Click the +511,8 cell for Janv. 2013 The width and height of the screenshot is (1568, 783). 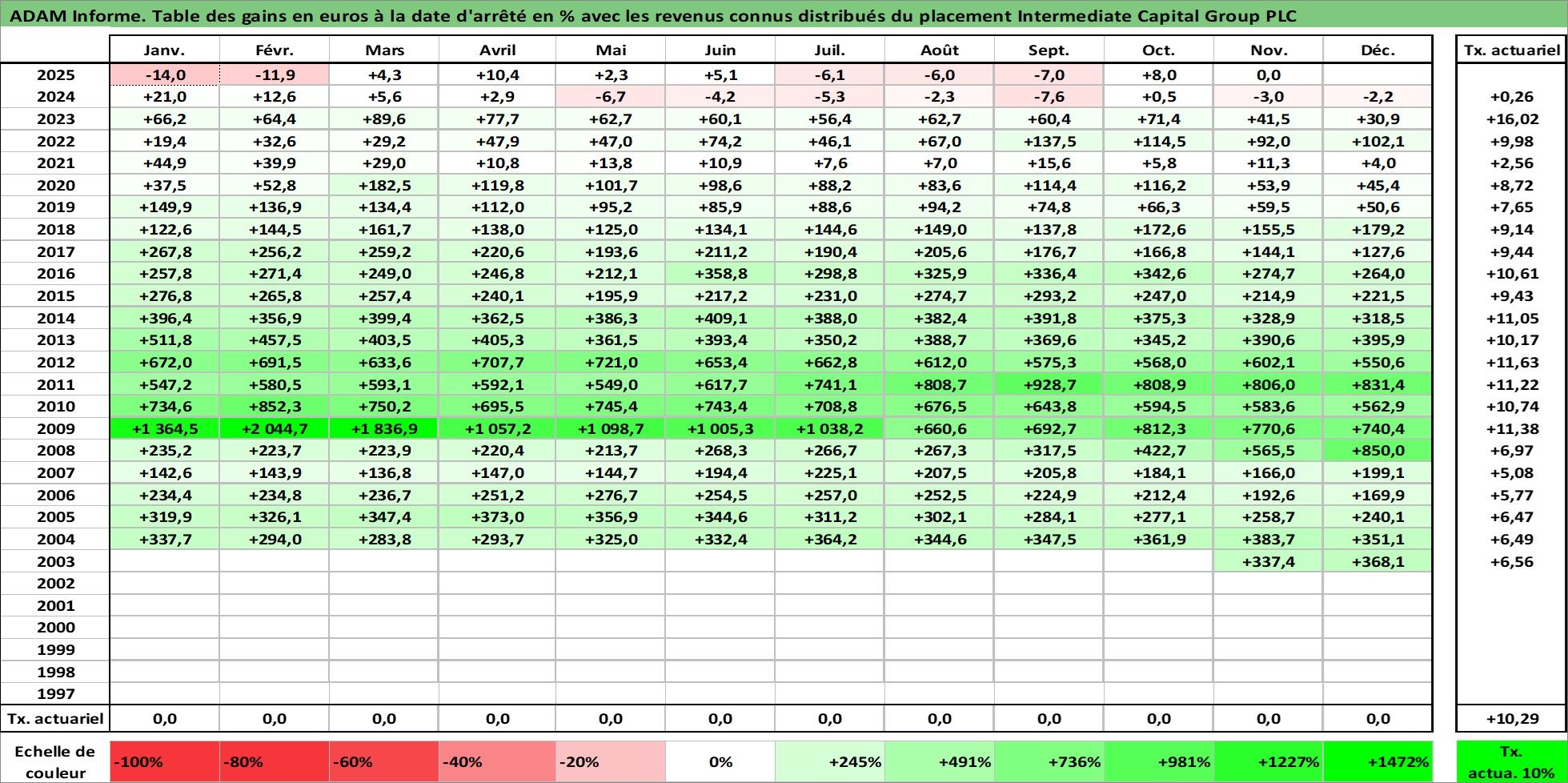(x=165, y=340)
